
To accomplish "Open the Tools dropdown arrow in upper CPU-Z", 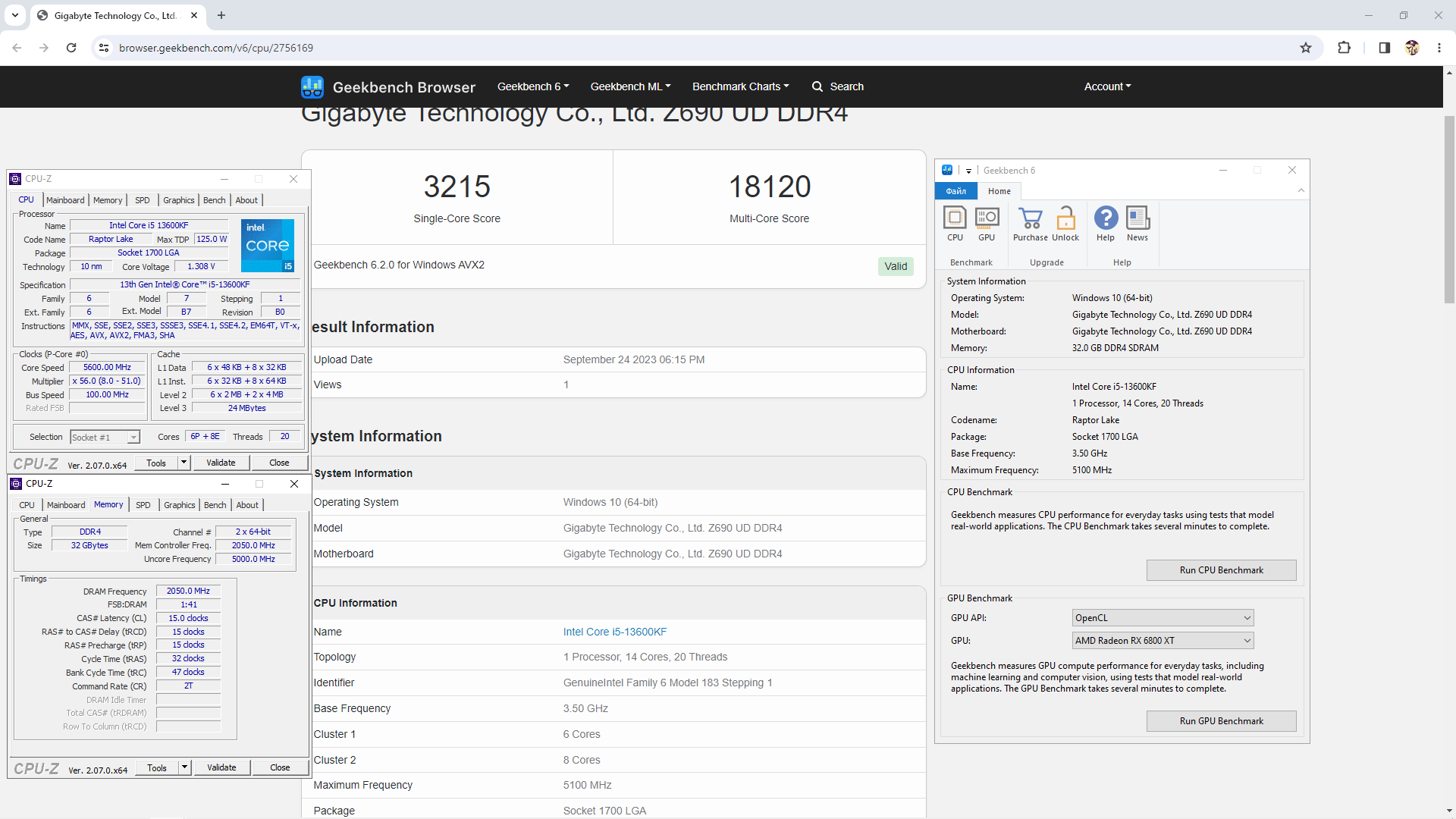I will click(184, 463).
